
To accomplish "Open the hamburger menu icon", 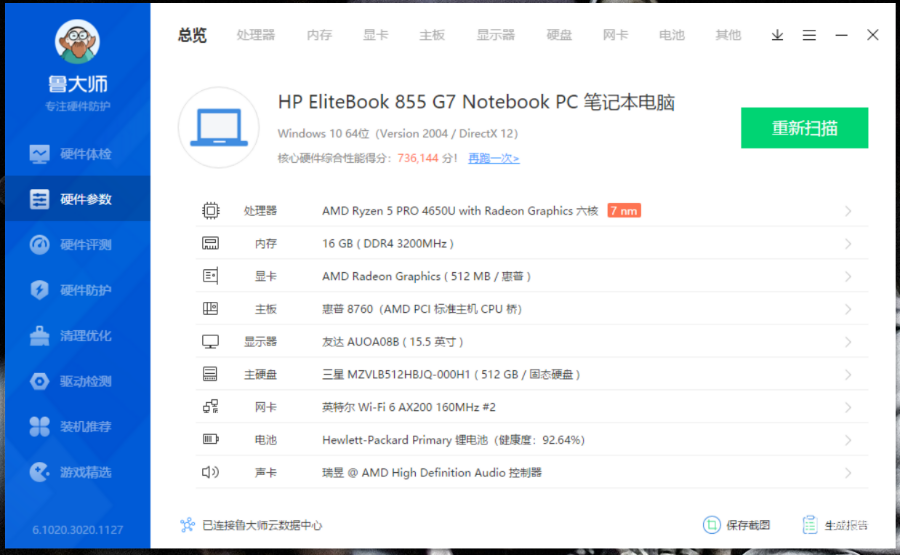I will tap(809, 36).
